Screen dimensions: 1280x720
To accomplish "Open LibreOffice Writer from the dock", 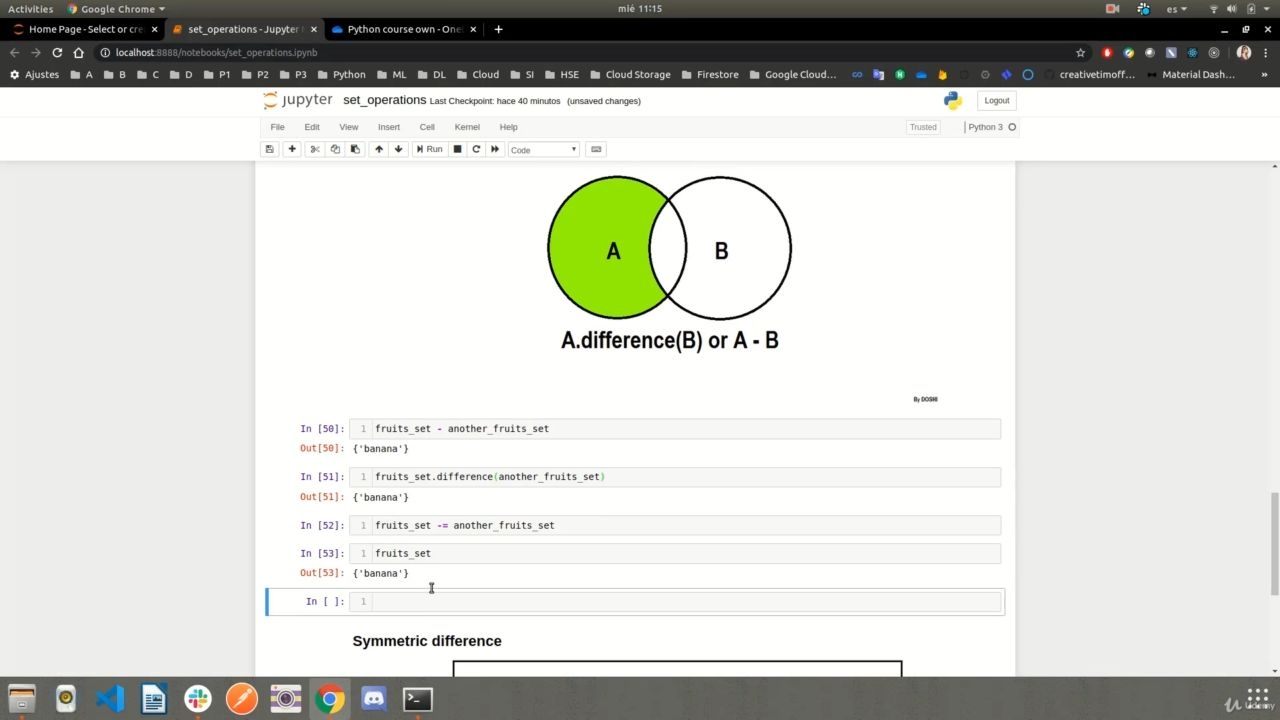I will point(154,699).
